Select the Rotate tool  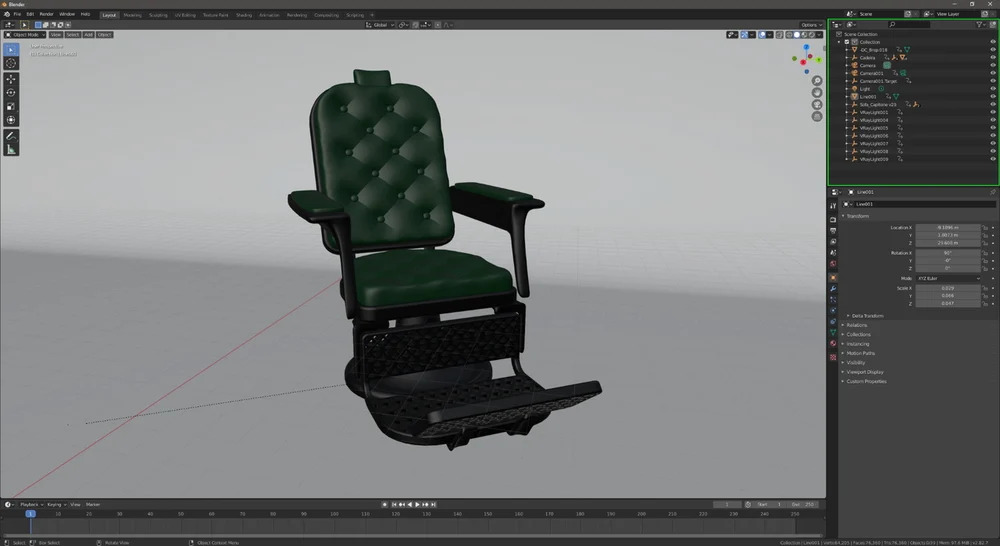[11, 92]
